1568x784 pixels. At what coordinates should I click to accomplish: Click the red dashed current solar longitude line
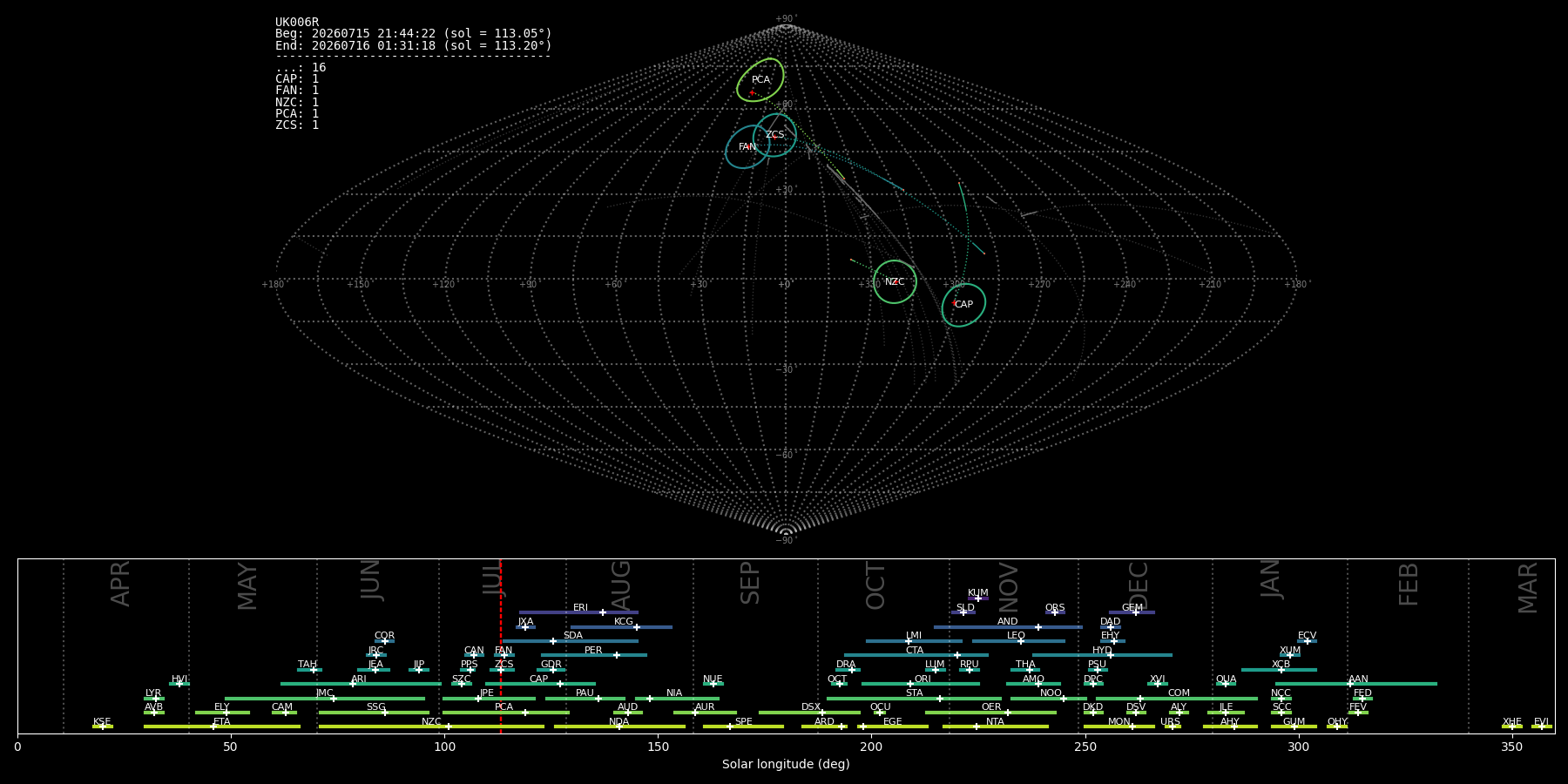click(x=501, y=645)
